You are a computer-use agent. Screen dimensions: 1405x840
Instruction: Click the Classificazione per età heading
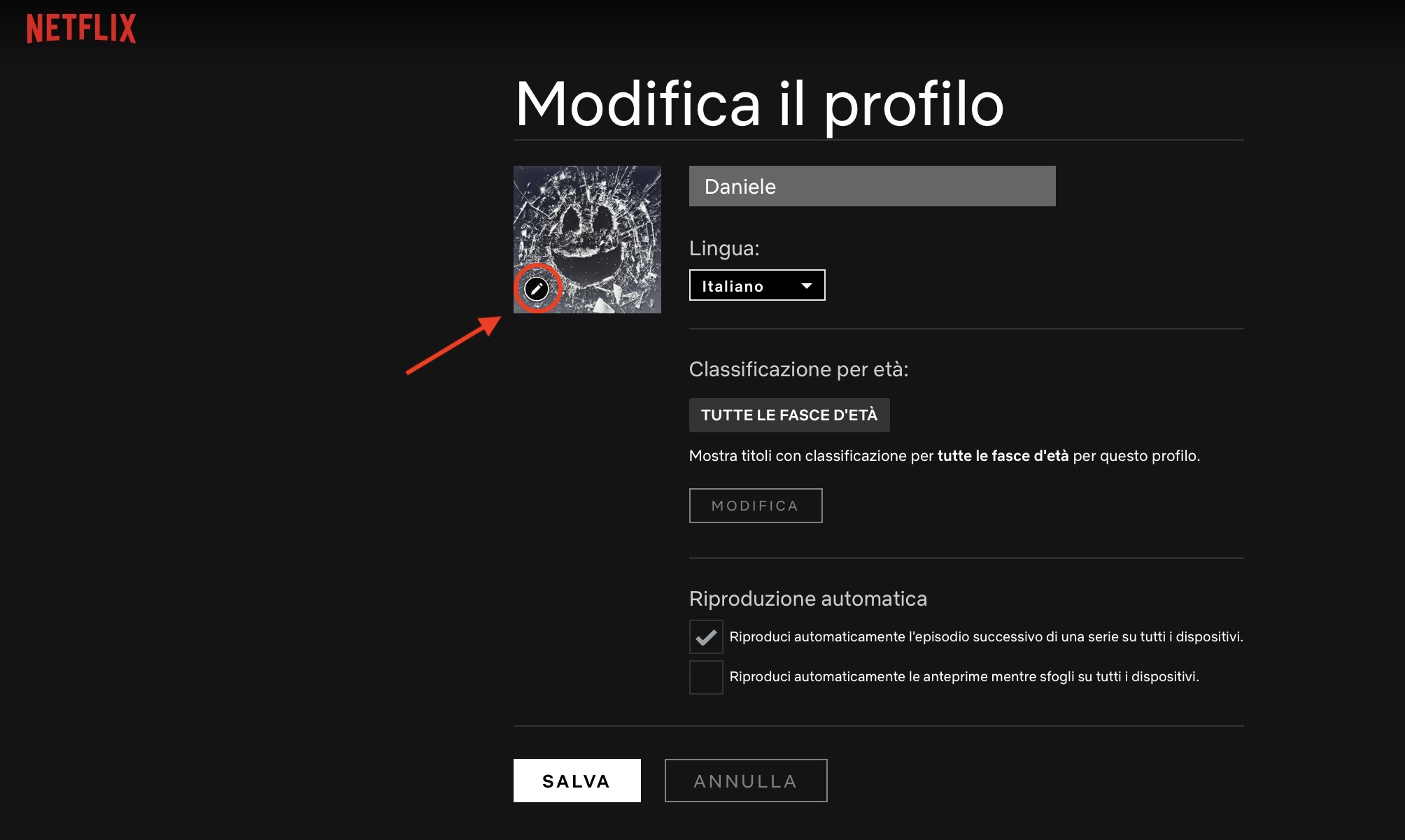click(798, 369)
